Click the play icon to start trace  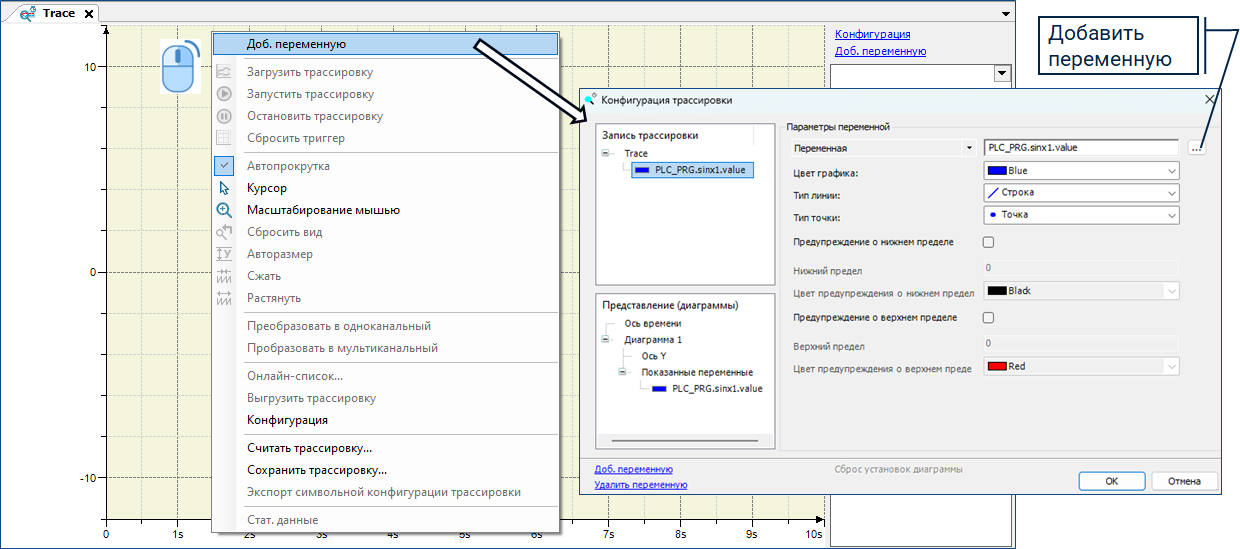[x=225, y=94]
